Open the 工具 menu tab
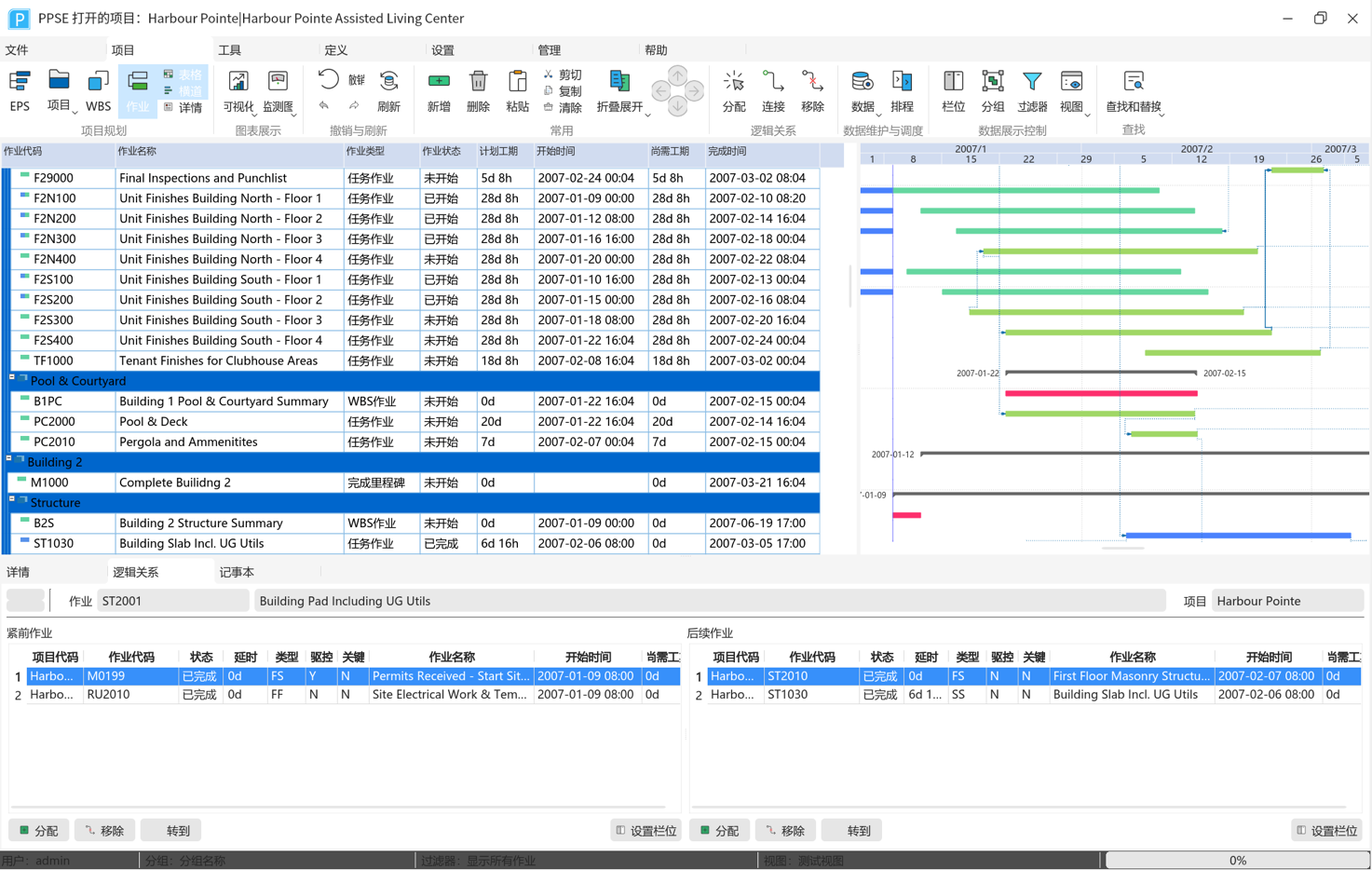This screenshot has width=1372, height=870. click(x=229, y=50)
